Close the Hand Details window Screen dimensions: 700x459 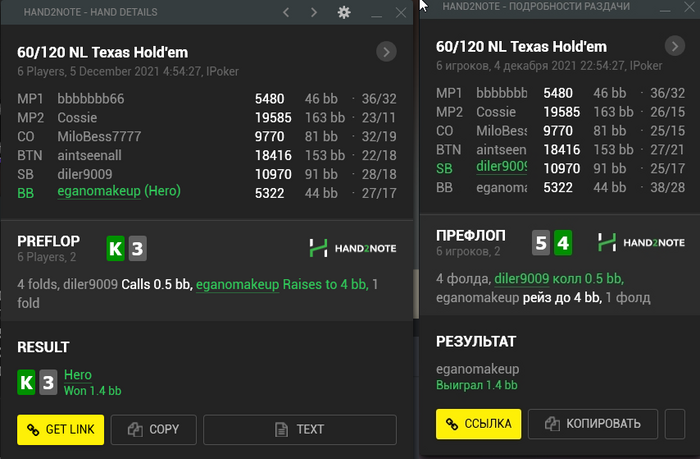click(x=401, y=13)
